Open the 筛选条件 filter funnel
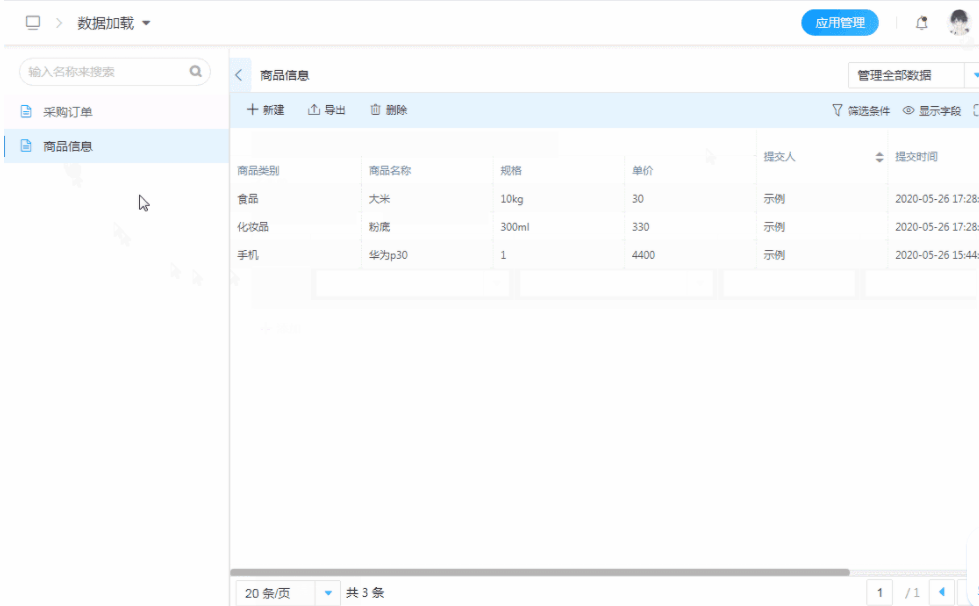This screenshot has width=979, height=606. tap(837, 111)
